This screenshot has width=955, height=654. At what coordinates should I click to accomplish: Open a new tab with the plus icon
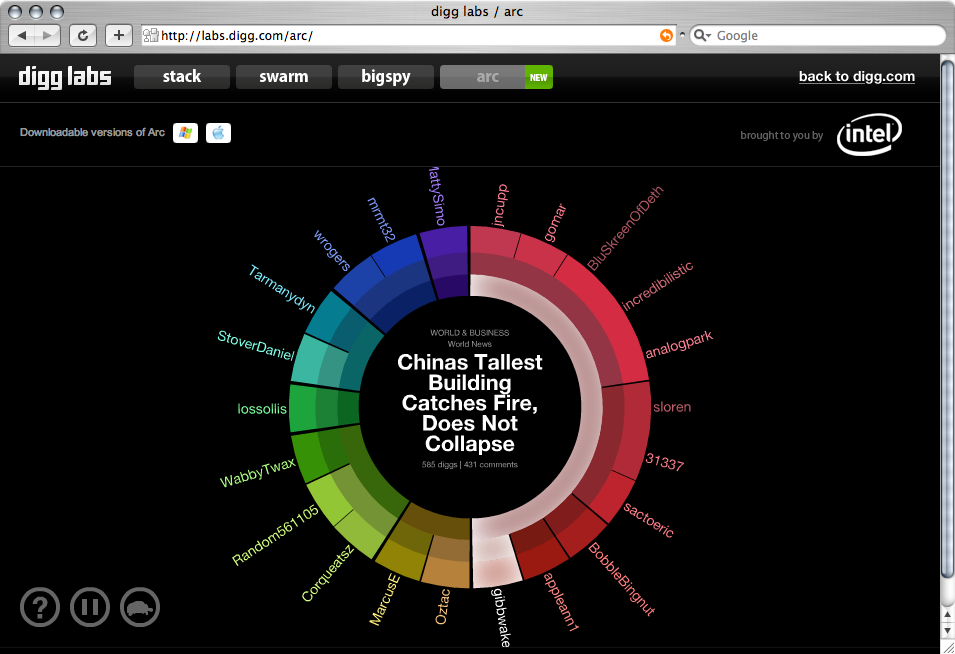[118, 35]
